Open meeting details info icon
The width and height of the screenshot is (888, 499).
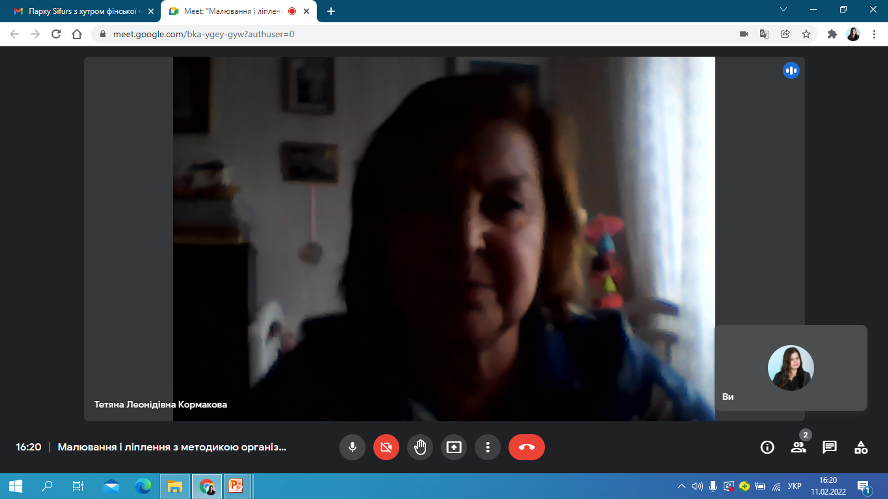pyautogui.click(x=767, y=447)
